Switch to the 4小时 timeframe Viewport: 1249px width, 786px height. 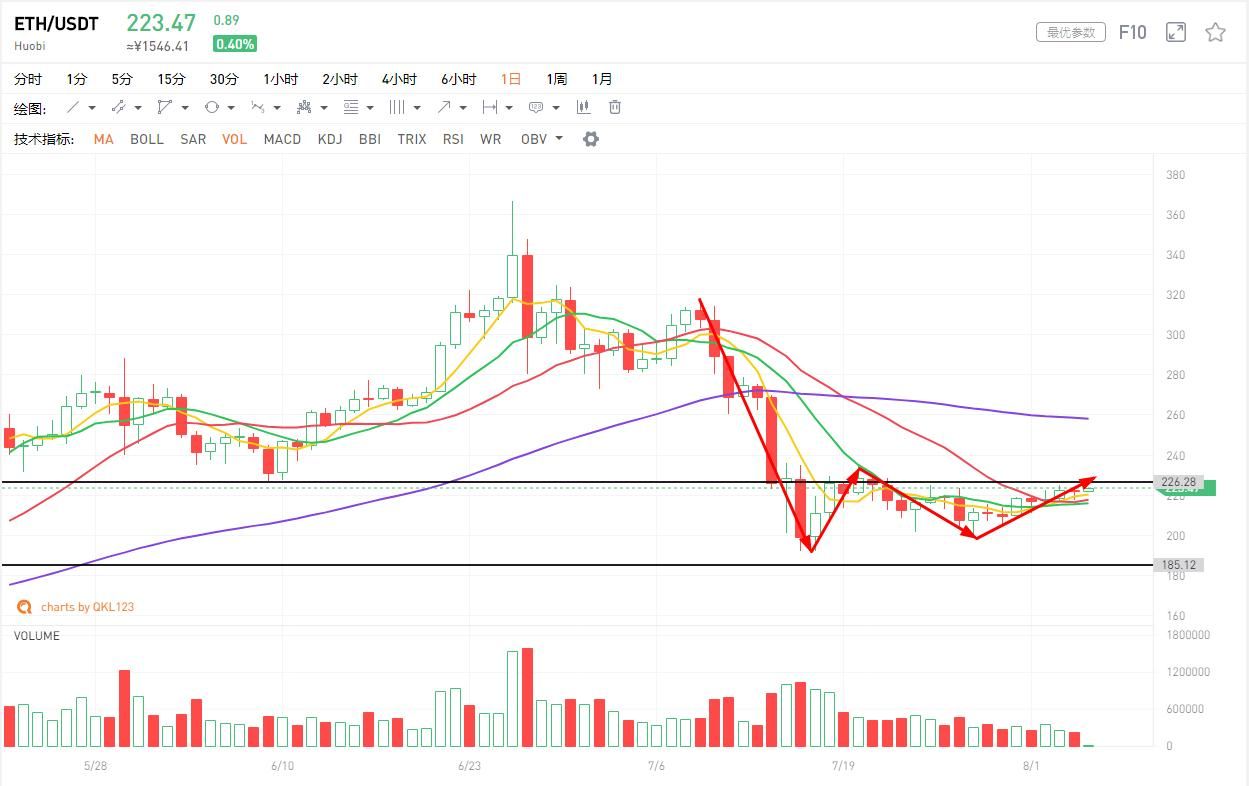point(399,79)
